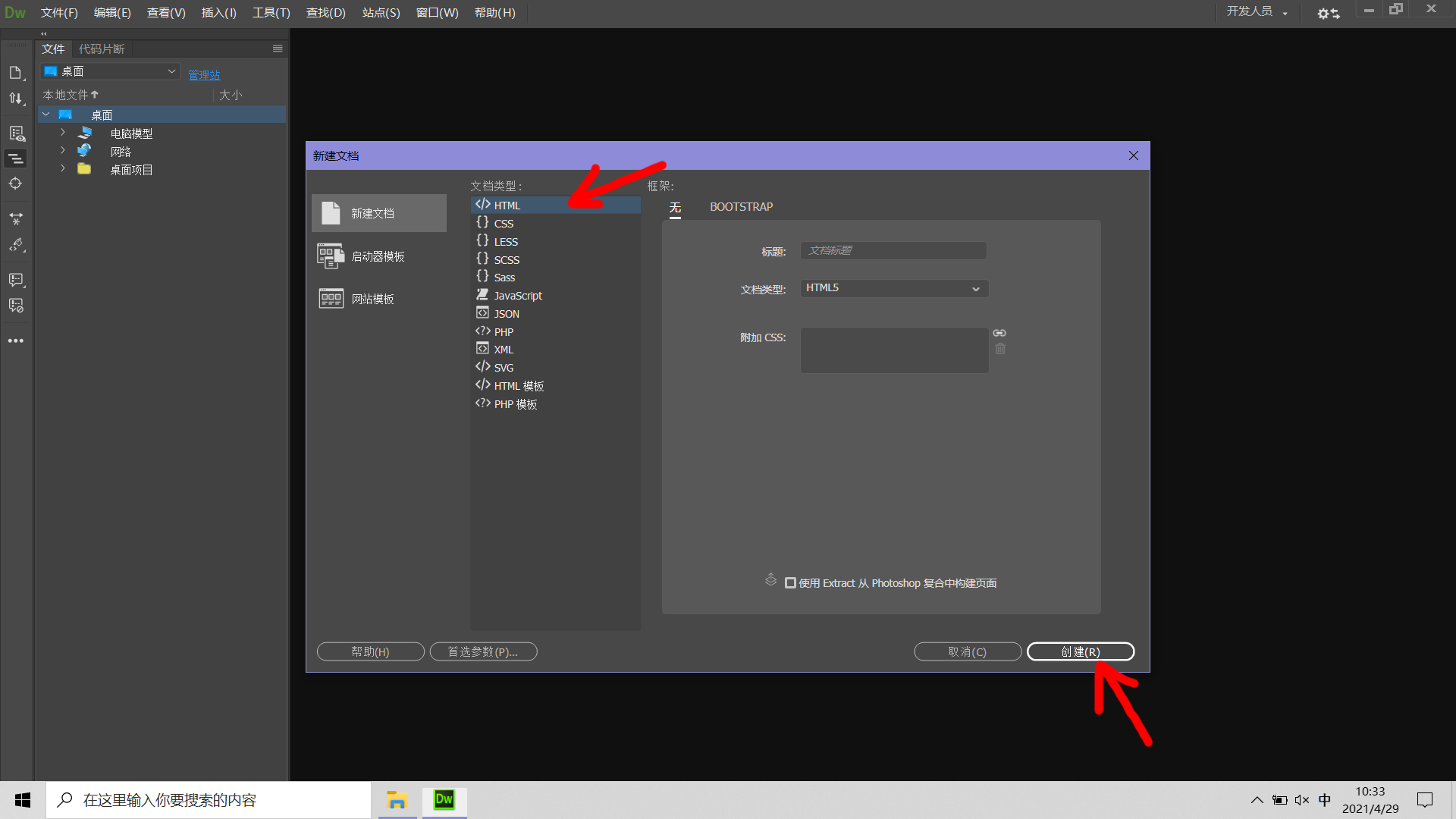Open the 文档类型 HTML5 dropdown
Viewport: 1456px width, 819px height.
(894, 288)
